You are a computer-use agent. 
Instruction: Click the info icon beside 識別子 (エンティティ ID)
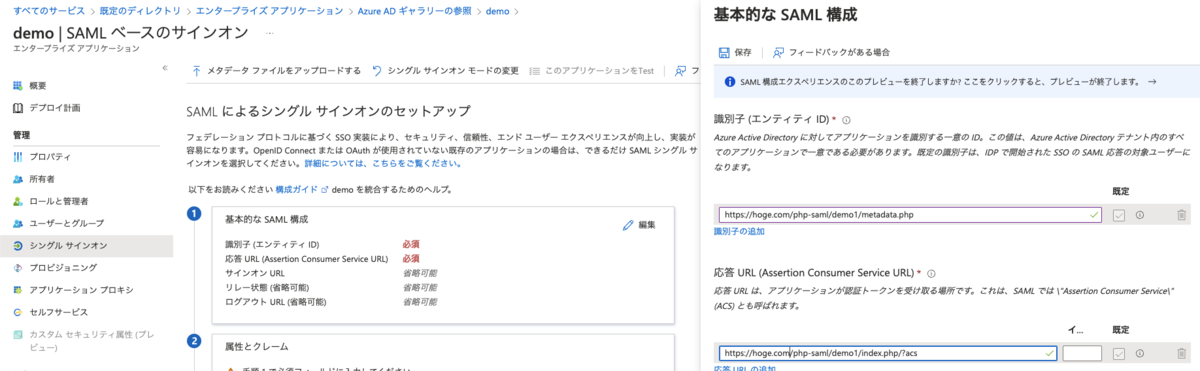[x=846, y=120]
